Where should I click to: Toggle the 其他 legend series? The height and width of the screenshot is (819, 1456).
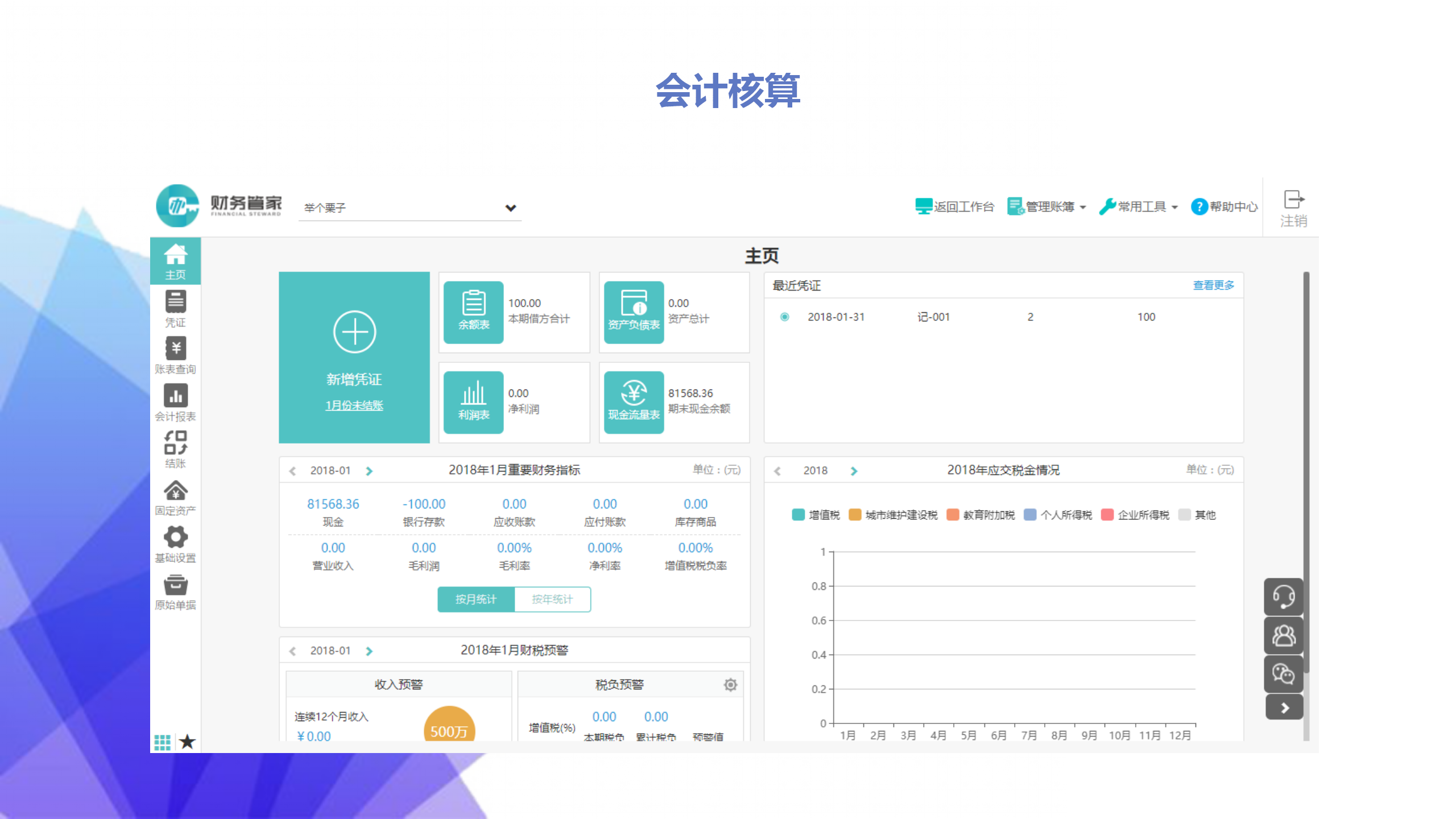tap(1197, 515)
